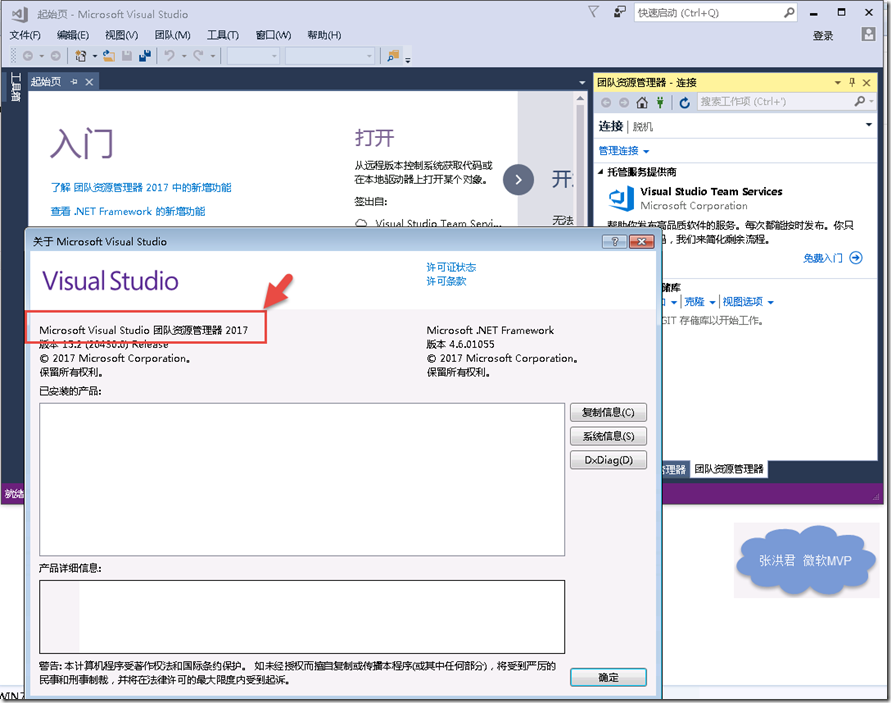The image size is (891, 703).
Task: Open the solution configurations combo box
Action: (x=253, y=56)
